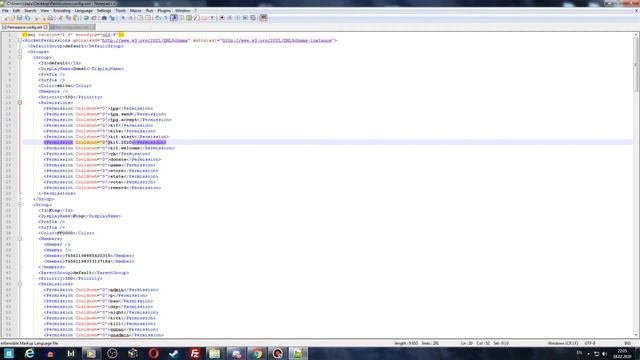Image resolution: width=640 pixels, height=360 pixels.
Task: Click the Open file toolbar icon
Action: (12, 18)
